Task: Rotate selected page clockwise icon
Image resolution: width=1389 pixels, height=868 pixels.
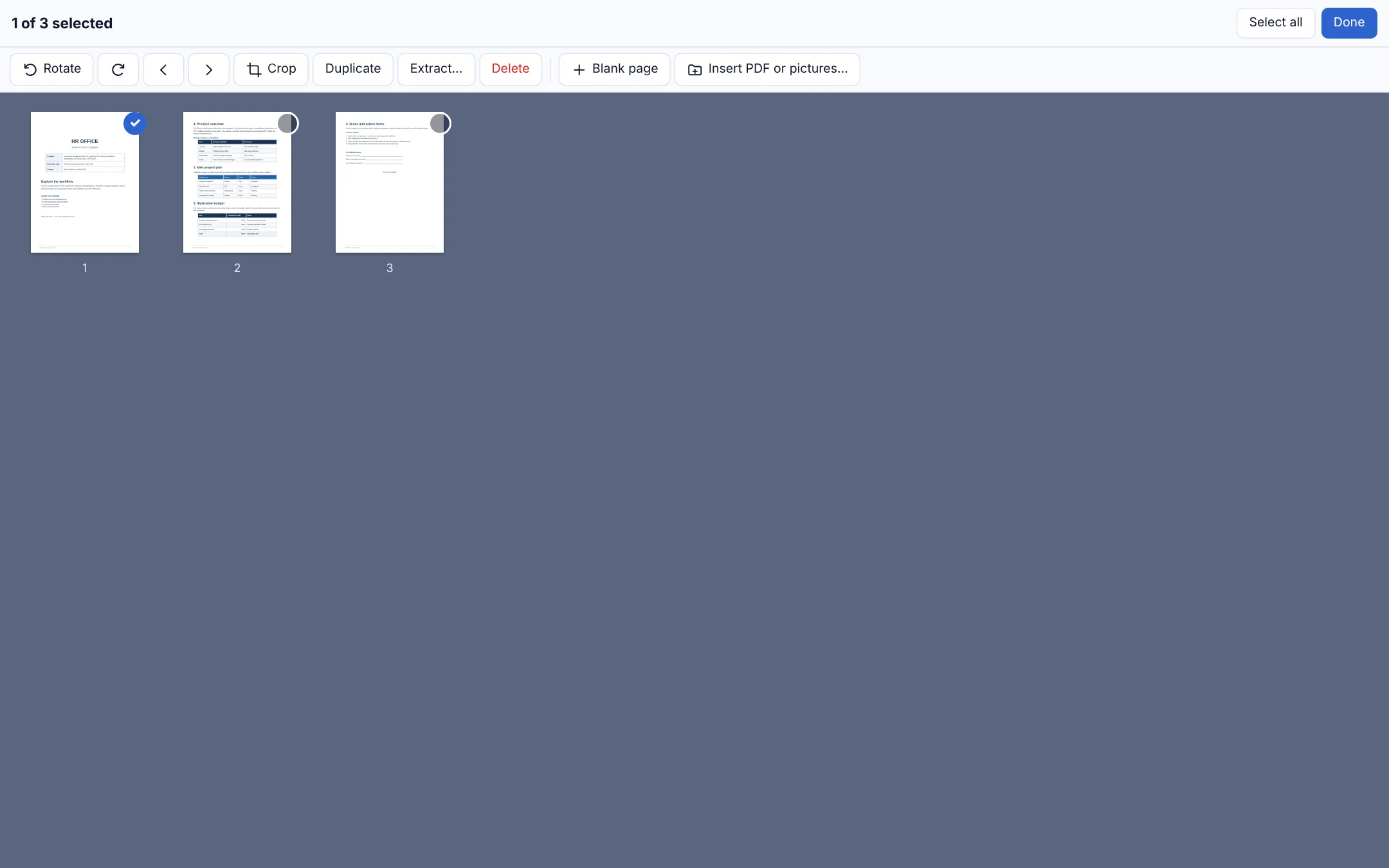Action: coord(118,69)
